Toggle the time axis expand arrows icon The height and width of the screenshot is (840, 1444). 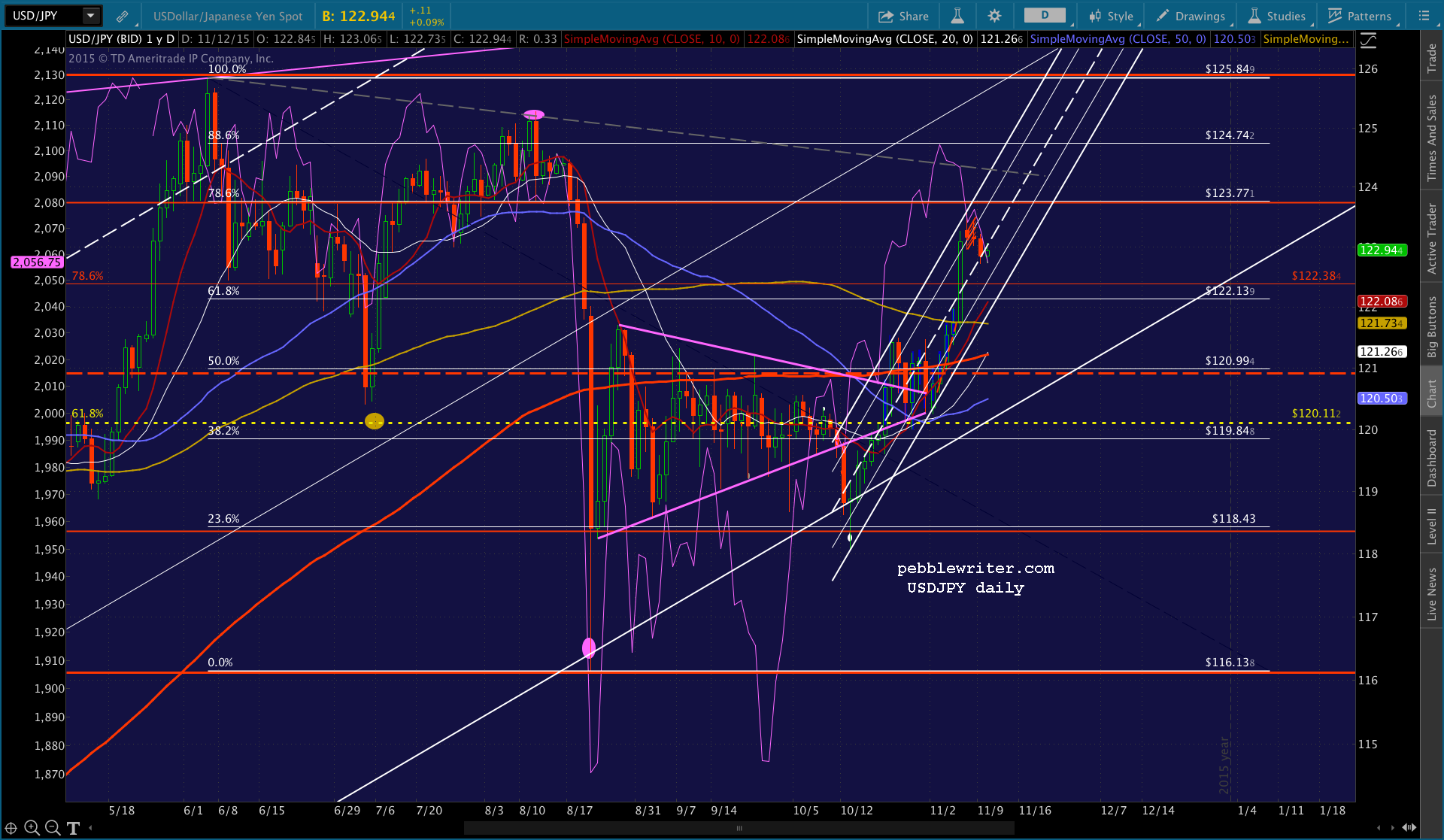(1409, 828)
